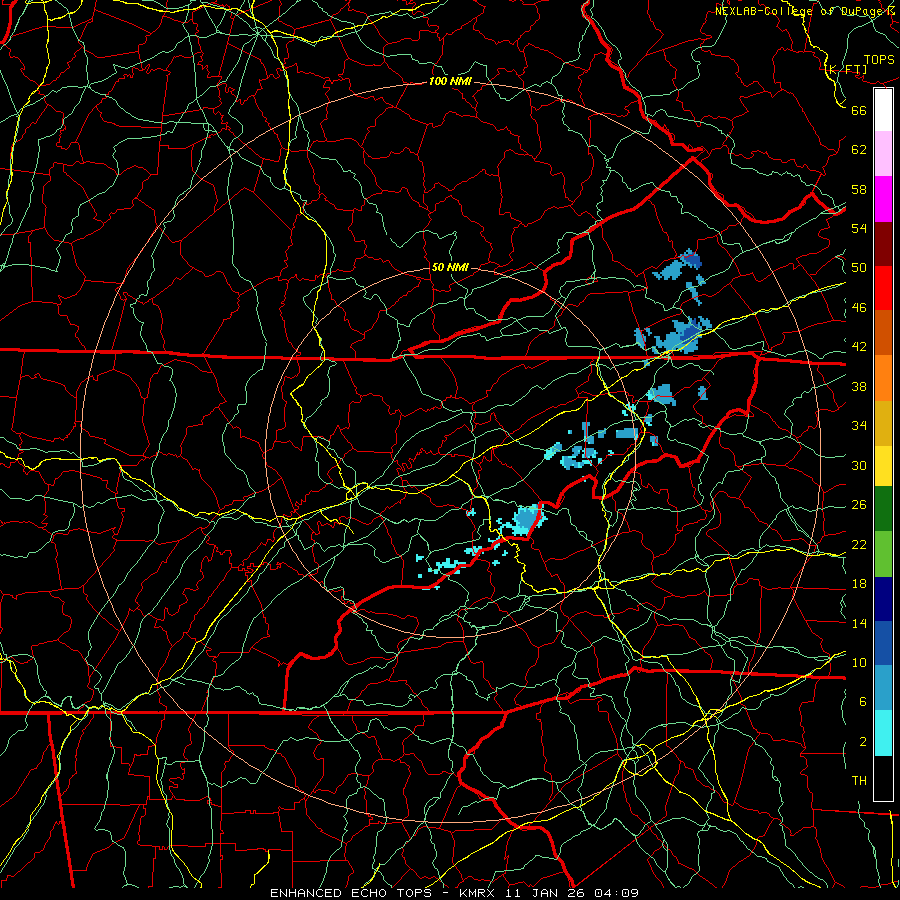Click the bright yellow legend swatch
Image resolution: width=900 pixels, height=900 pixels.
coord(883,465)
